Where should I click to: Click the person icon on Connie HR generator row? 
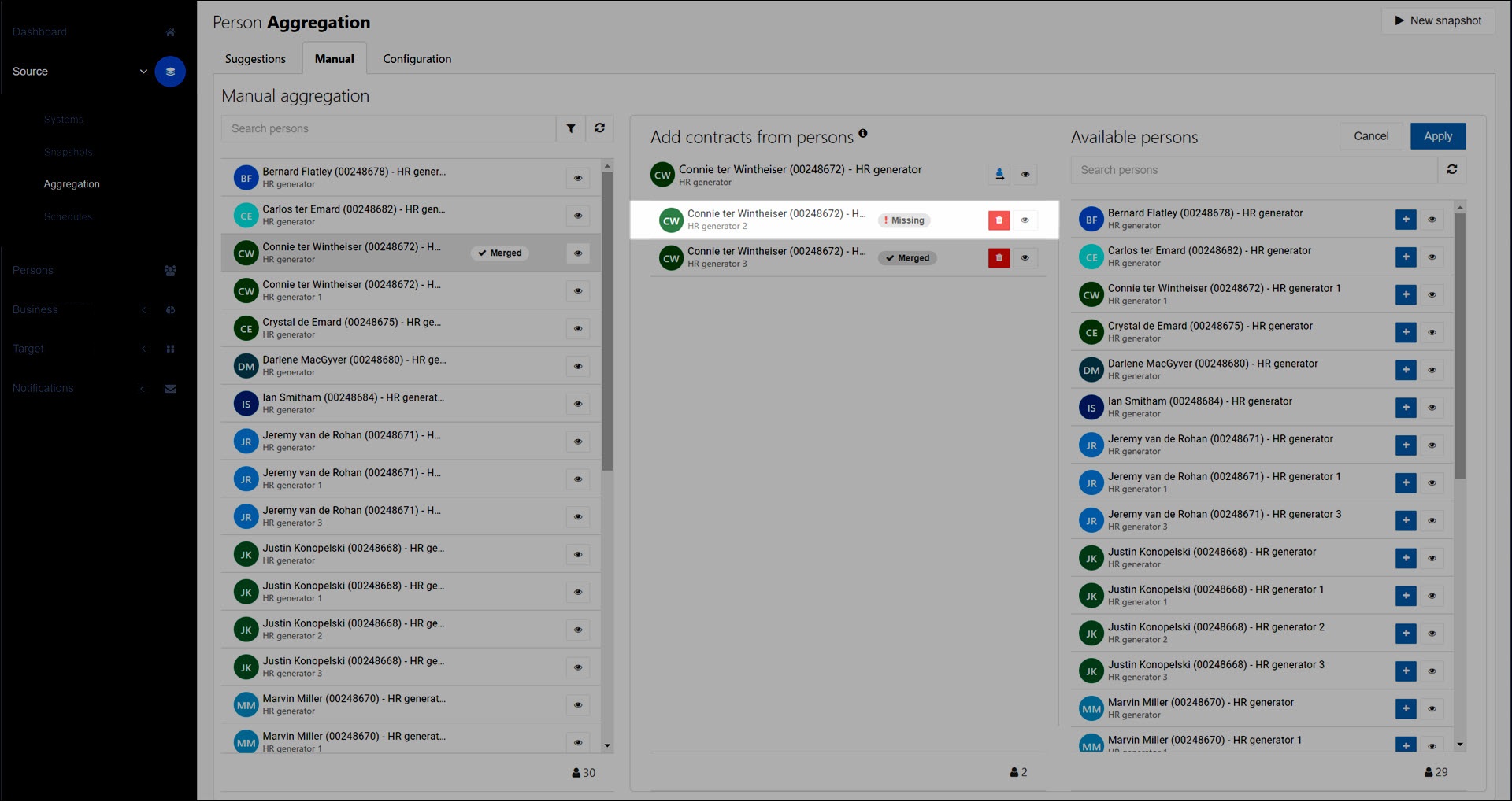coord(999,174)
